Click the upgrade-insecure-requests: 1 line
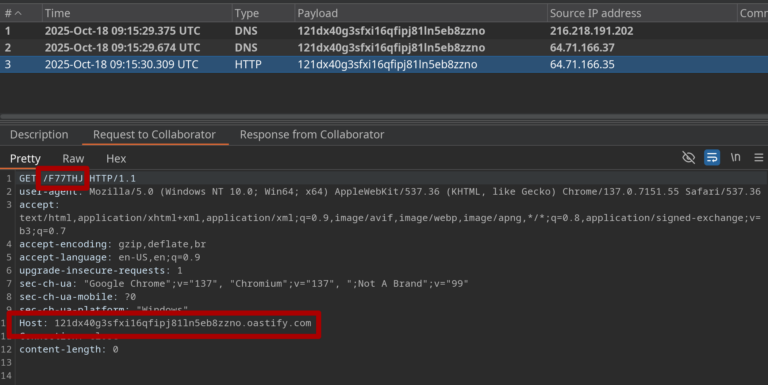The height and width of the screenshot is (385, 768). [101, 270]
